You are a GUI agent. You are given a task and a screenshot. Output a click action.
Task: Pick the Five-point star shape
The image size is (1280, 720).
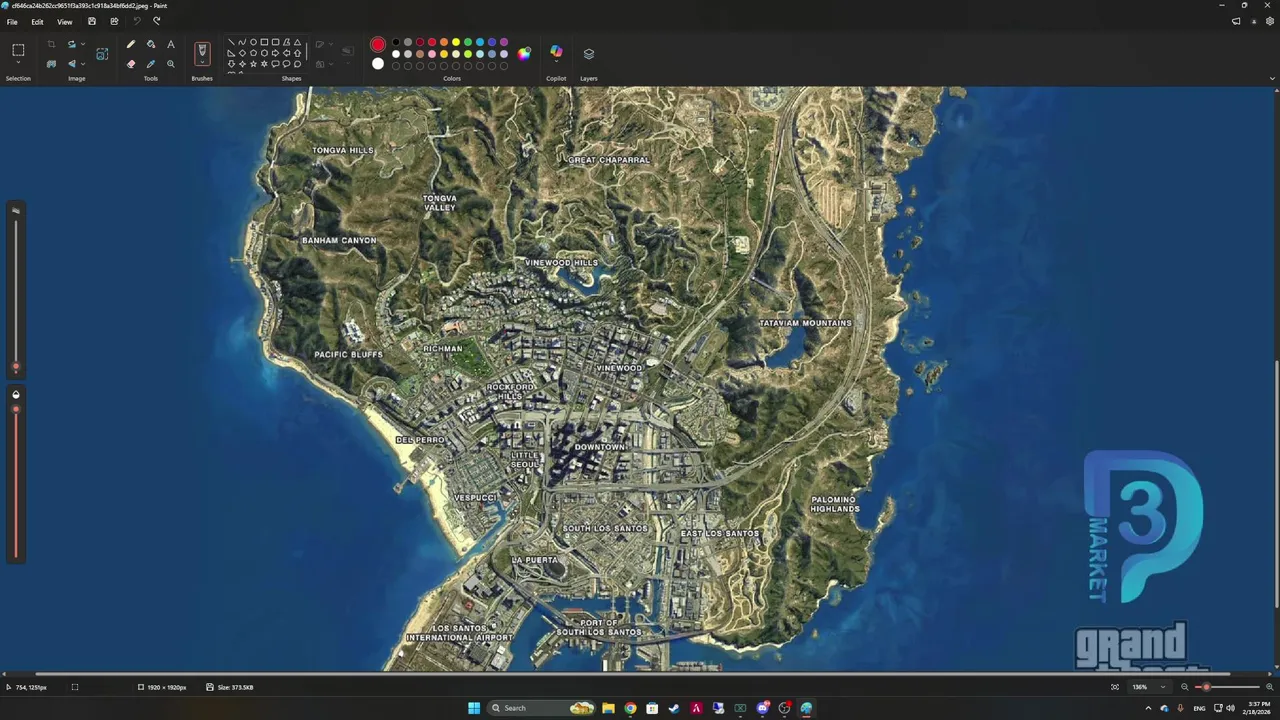click(253, 64)
